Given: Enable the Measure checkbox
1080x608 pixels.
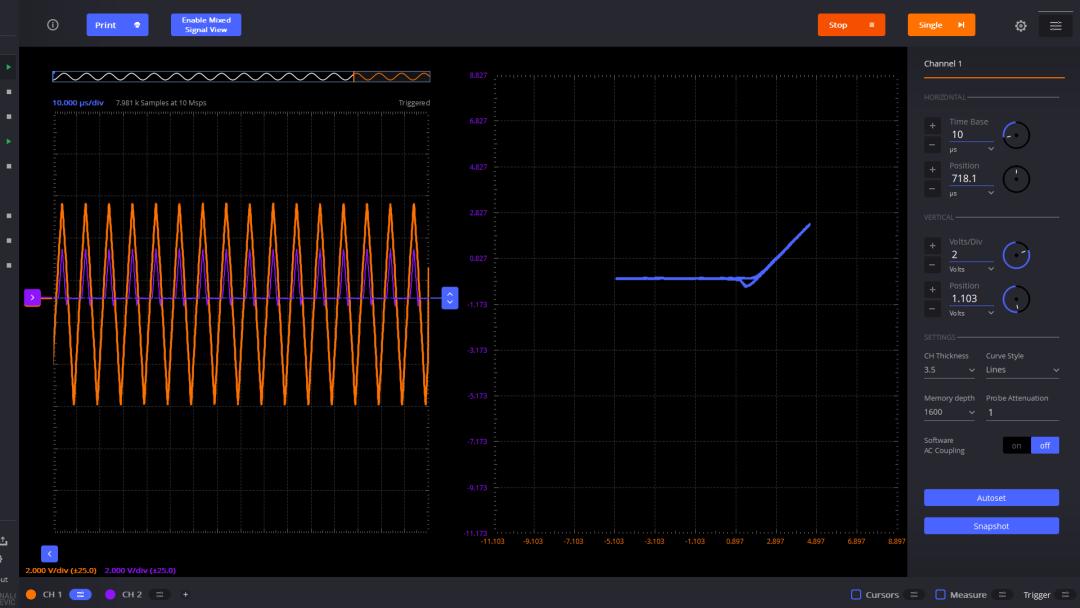Looking at the screenshot, I should pos(940,595).
